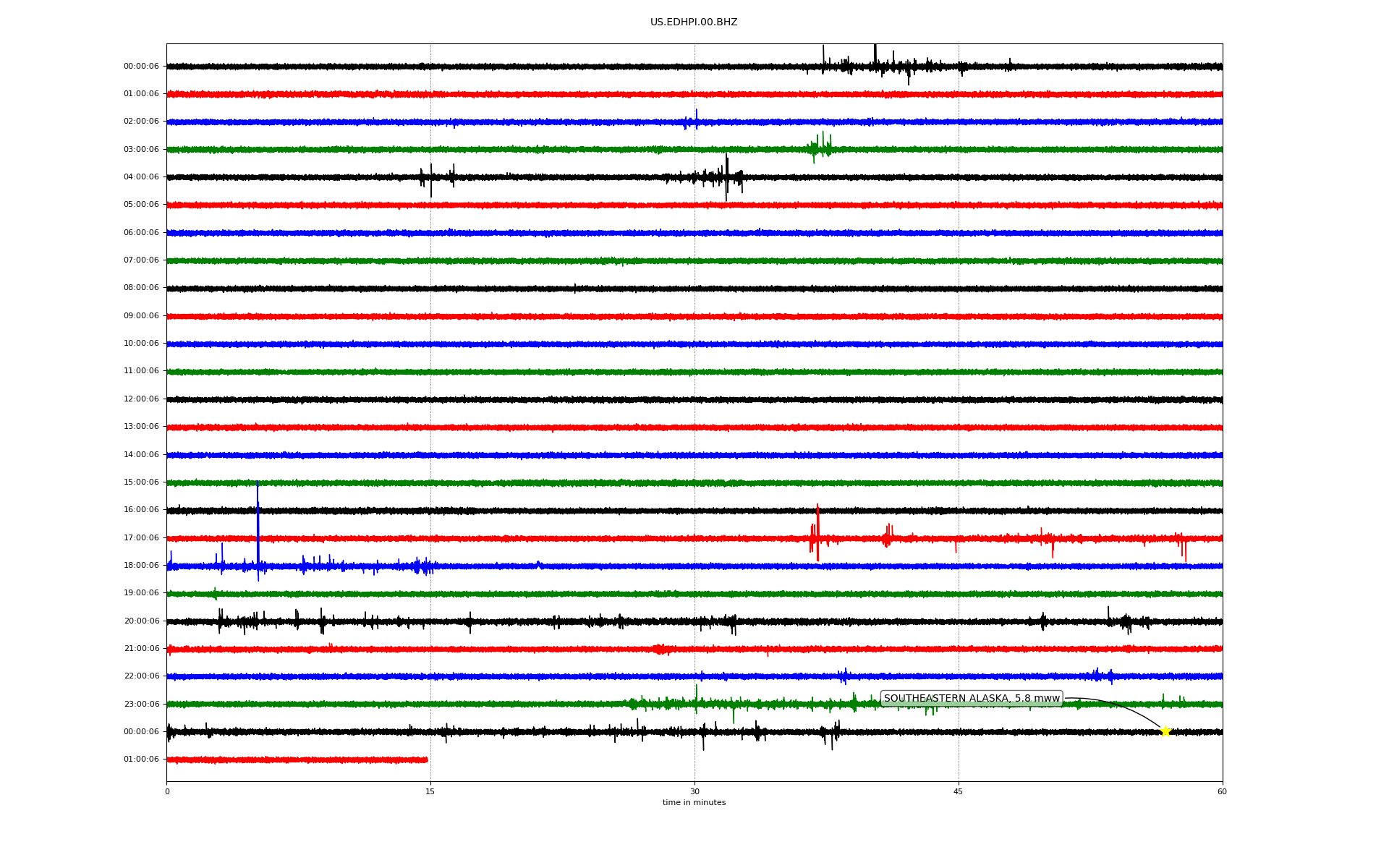Click the 30 tick on the x-axis
This screenshot has height=868, width=1389.
pyautogui.click(x=694, y=791)
